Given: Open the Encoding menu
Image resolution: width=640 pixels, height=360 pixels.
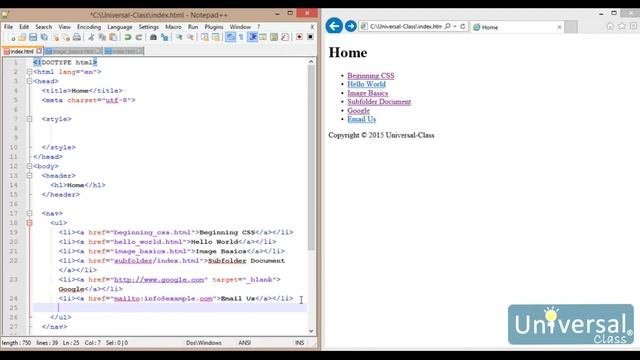Looking at the screenshot, I should (x=89, y=27).
